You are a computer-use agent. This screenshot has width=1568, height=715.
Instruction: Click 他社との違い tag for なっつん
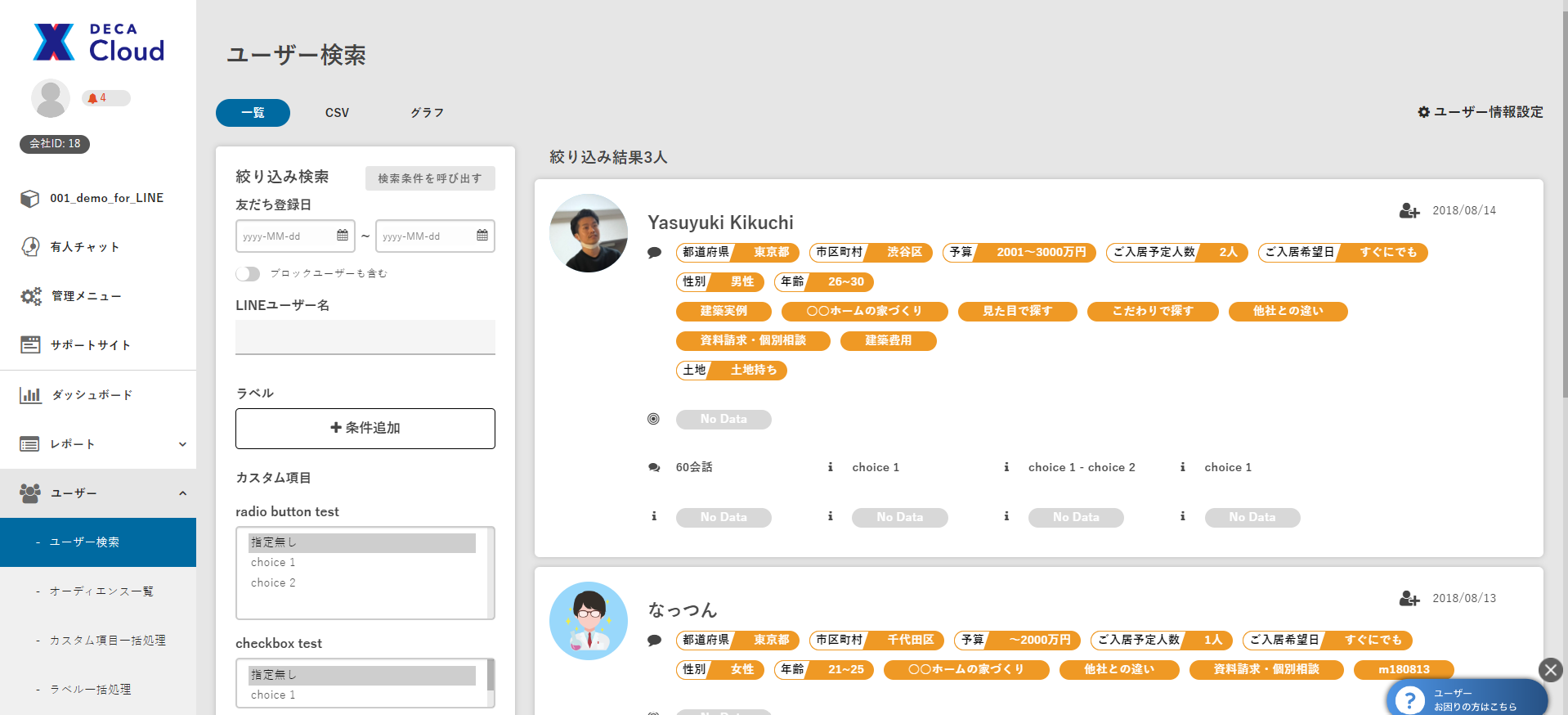1119,670
